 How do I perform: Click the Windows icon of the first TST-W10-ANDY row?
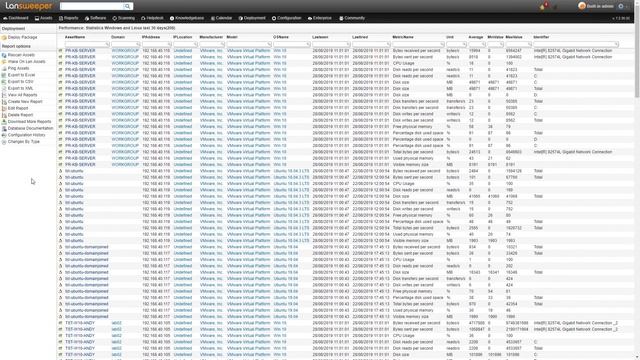coord(61,323)
